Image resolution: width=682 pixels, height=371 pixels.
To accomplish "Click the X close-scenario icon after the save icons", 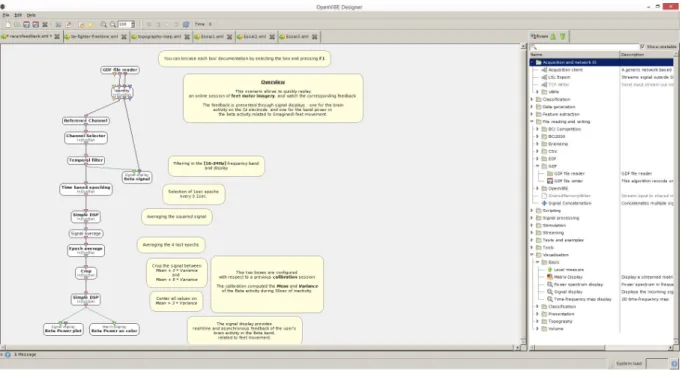I will (x=45, y=24).
